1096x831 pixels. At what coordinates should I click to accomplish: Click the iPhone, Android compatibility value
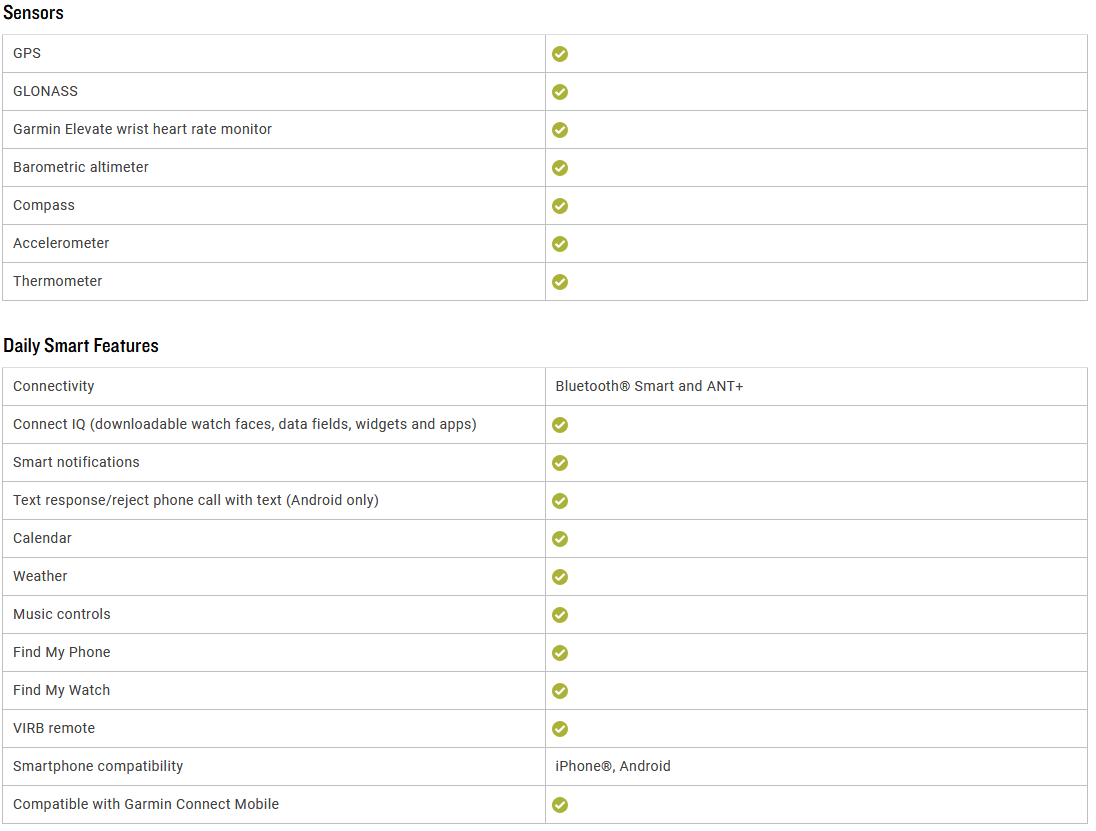pos(613,766)
